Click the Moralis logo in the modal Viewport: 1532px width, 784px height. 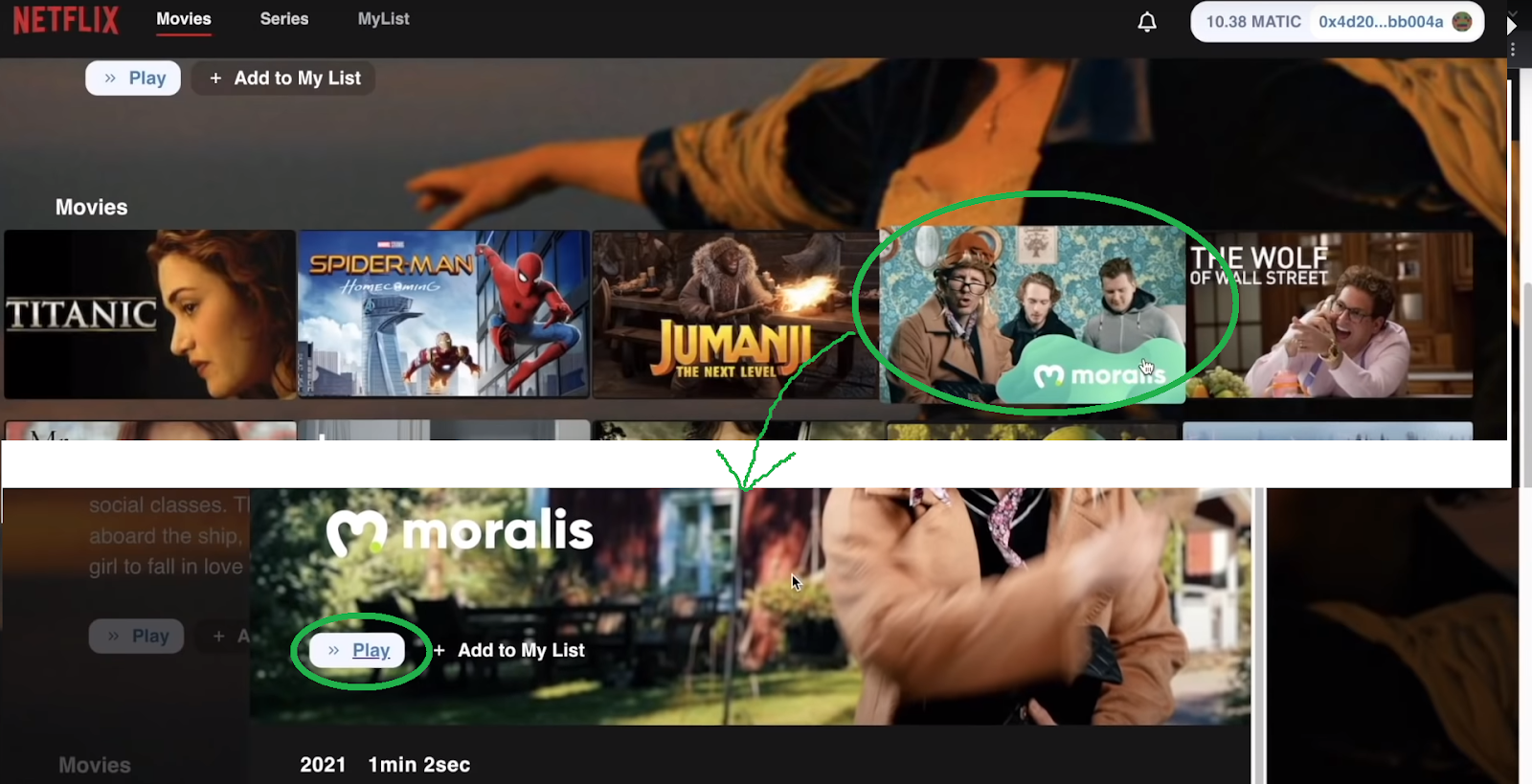point(460,532)
